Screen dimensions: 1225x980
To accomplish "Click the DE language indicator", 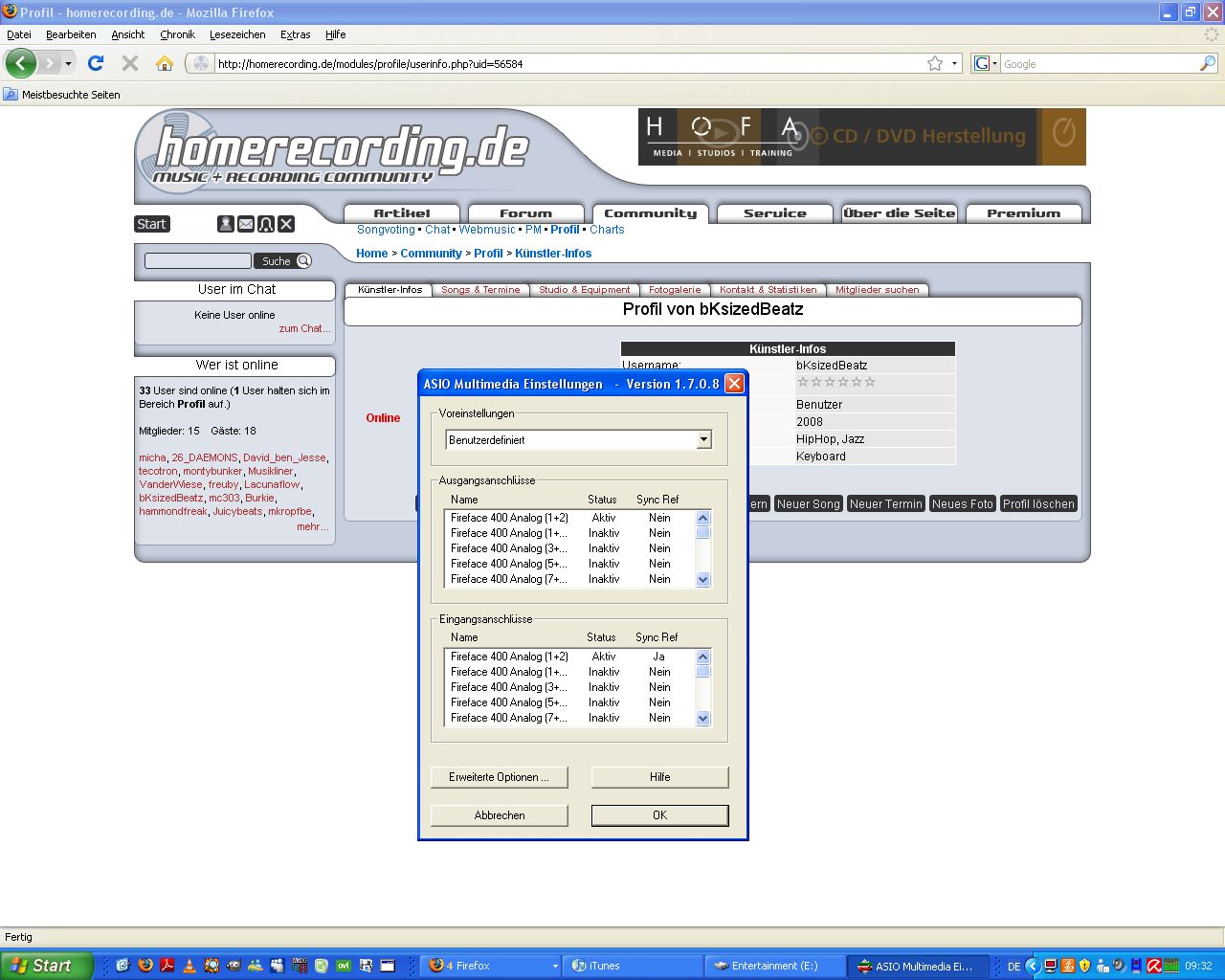I will tap(1013, 967).
